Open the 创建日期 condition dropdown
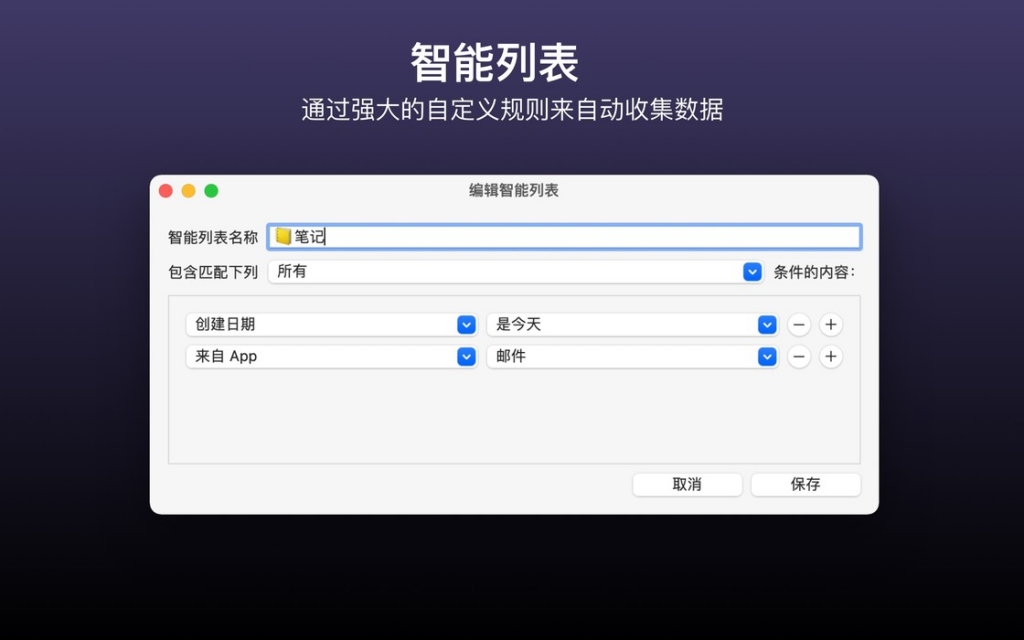This screenshot has height=640, width=1024. coord(330,324)
